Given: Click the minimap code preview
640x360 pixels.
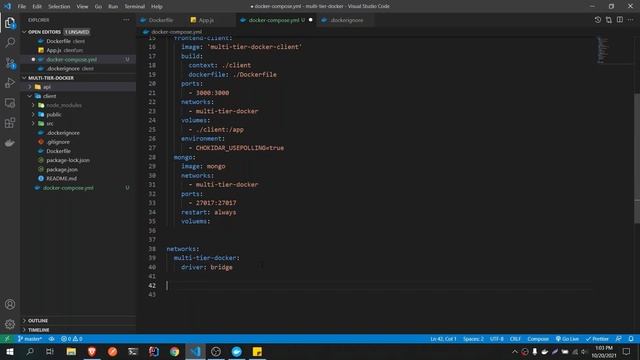Looking at the screenshot, I should [602, 50].
